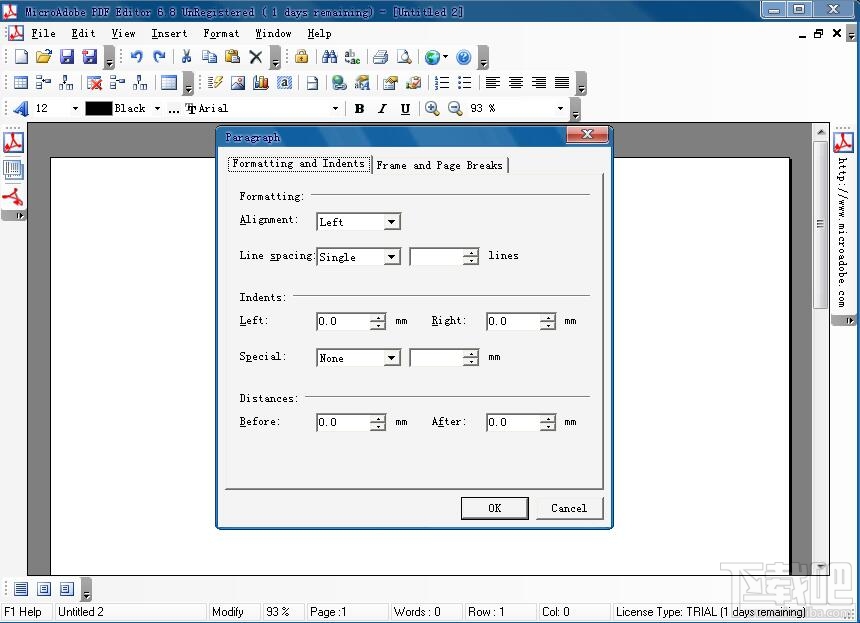Click the Find binoculars icon

(x=330, y=57)
